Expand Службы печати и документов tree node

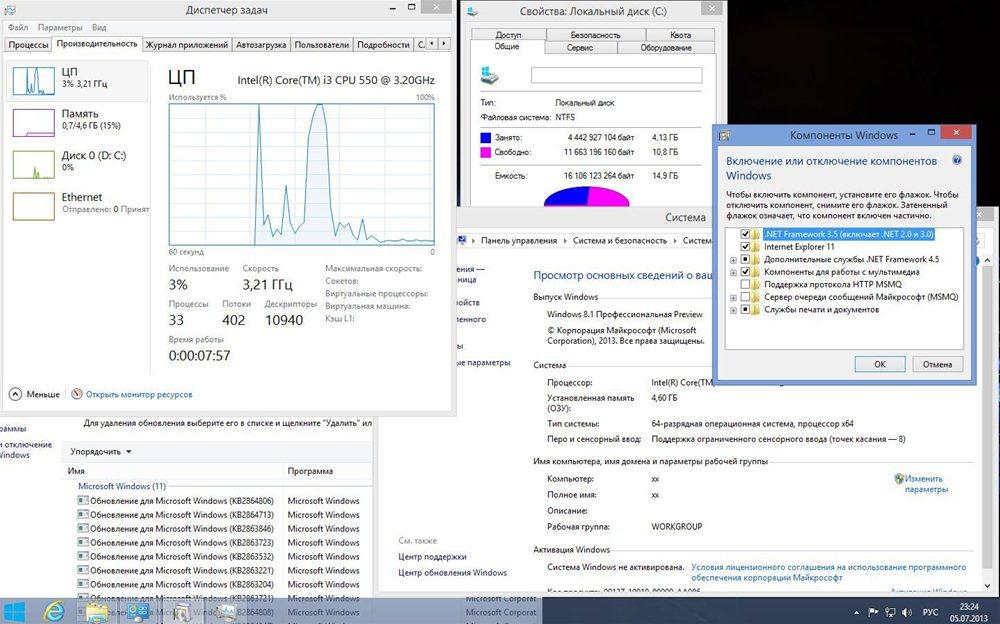[733, 310]
